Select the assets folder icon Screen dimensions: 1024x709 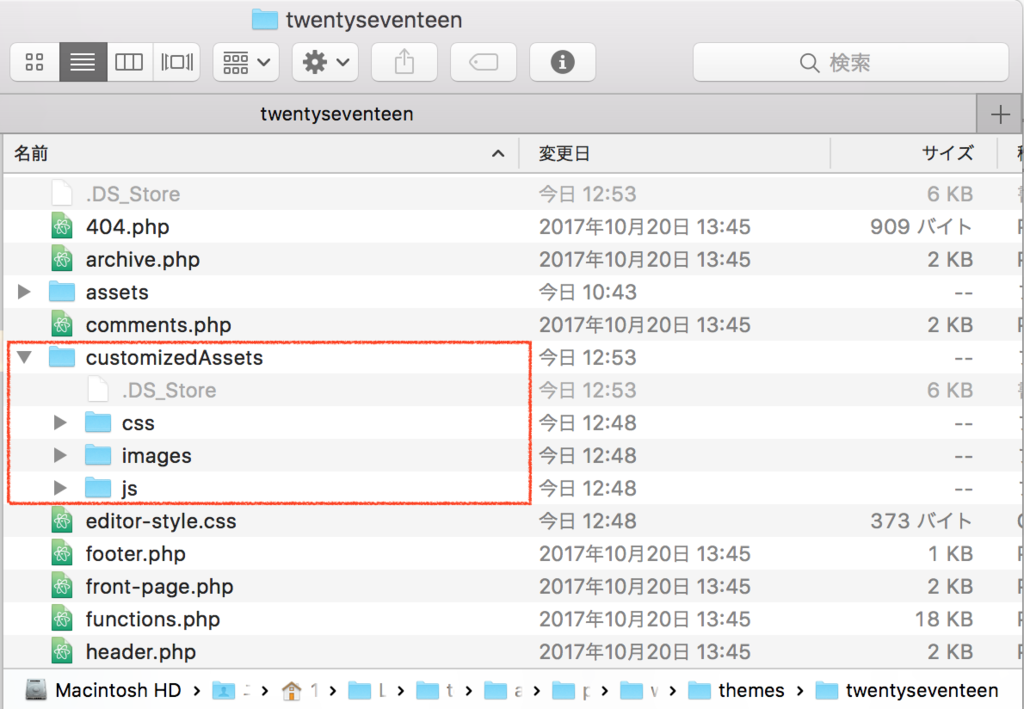coord(62,292)
